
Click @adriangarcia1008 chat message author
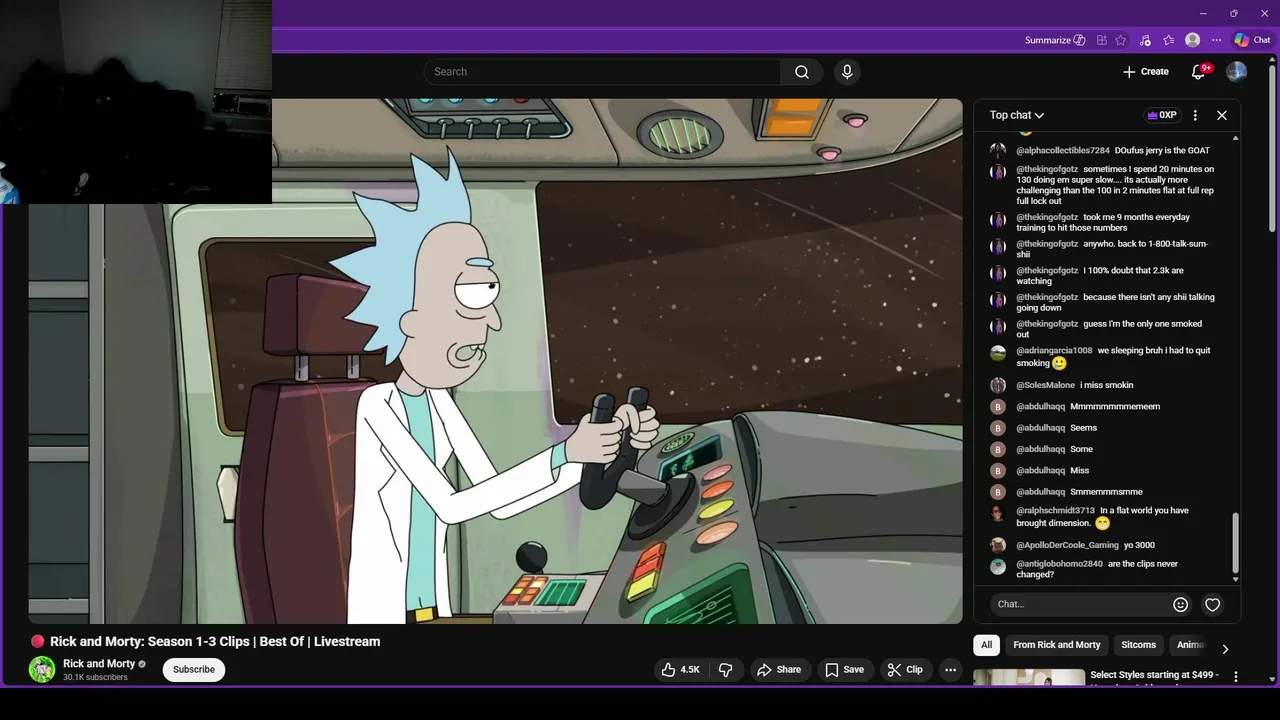1054,351
